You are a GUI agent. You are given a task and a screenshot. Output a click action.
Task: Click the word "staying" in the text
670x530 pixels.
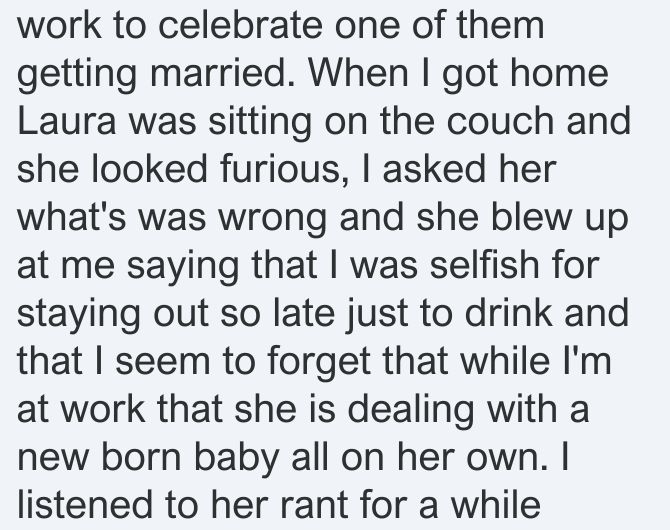coord(79,316)
